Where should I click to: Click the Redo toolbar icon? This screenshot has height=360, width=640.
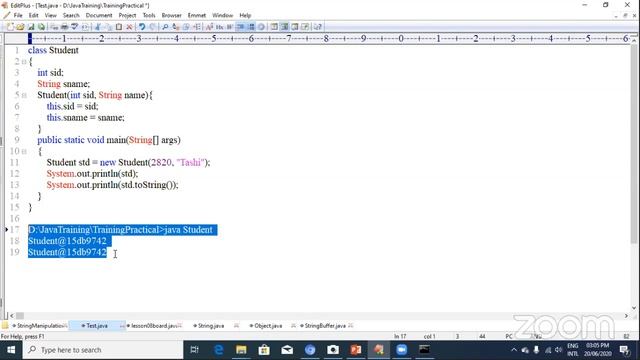coord(152,27)
